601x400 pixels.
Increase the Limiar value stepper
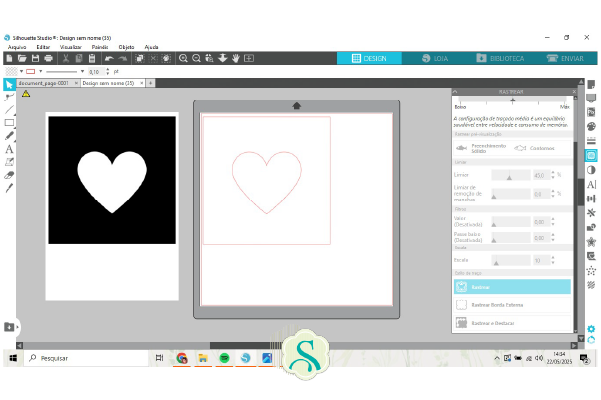pos(553,173)
